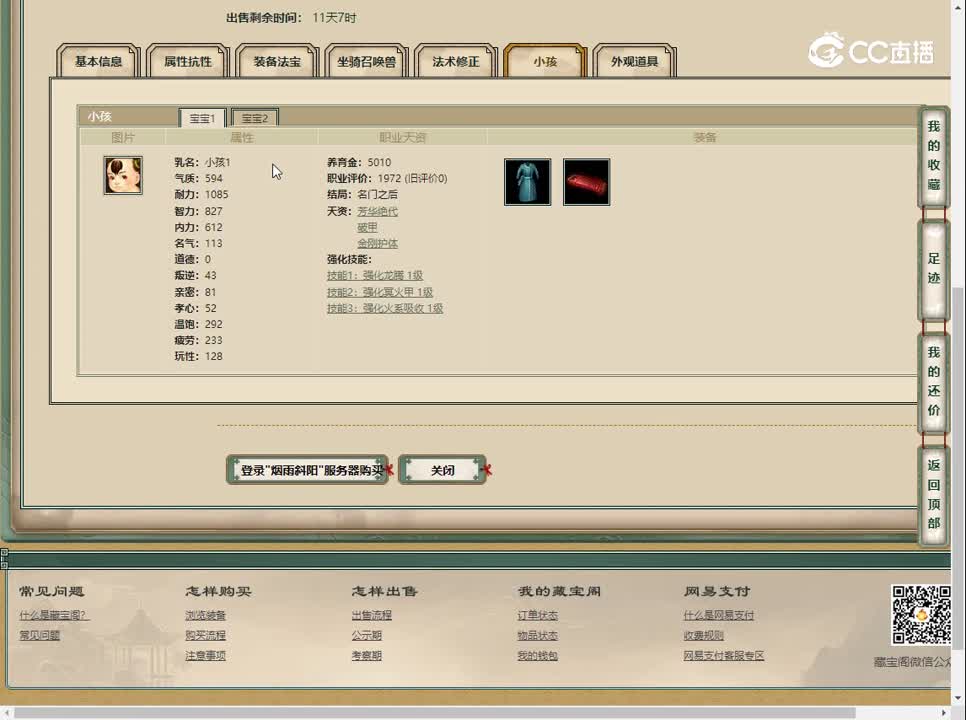Switch to 外观道具 tab

(635, 61)
